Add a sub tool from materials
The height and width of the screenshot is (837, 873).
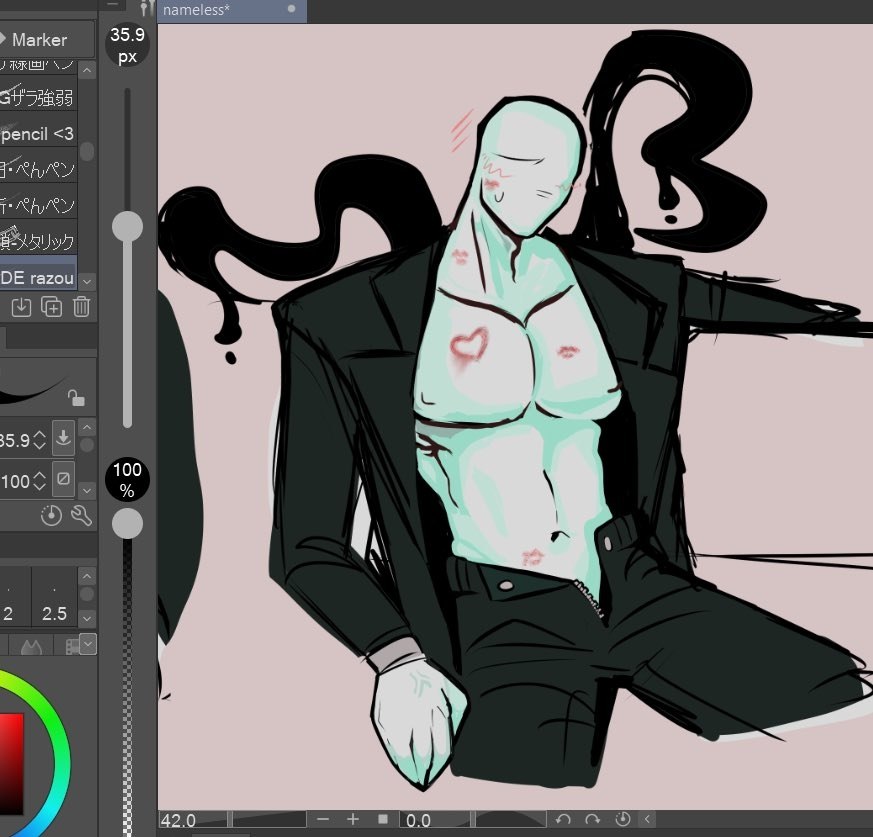click(x=21, y=307)
